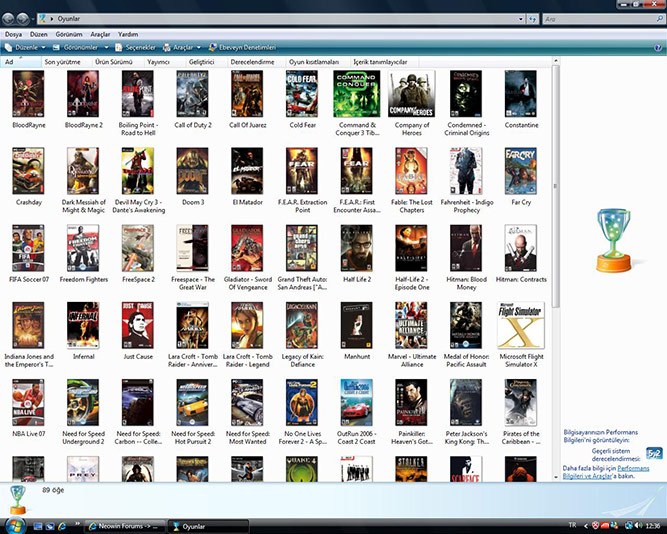Select the Manhunt game icon

click(x=356, y=326)
